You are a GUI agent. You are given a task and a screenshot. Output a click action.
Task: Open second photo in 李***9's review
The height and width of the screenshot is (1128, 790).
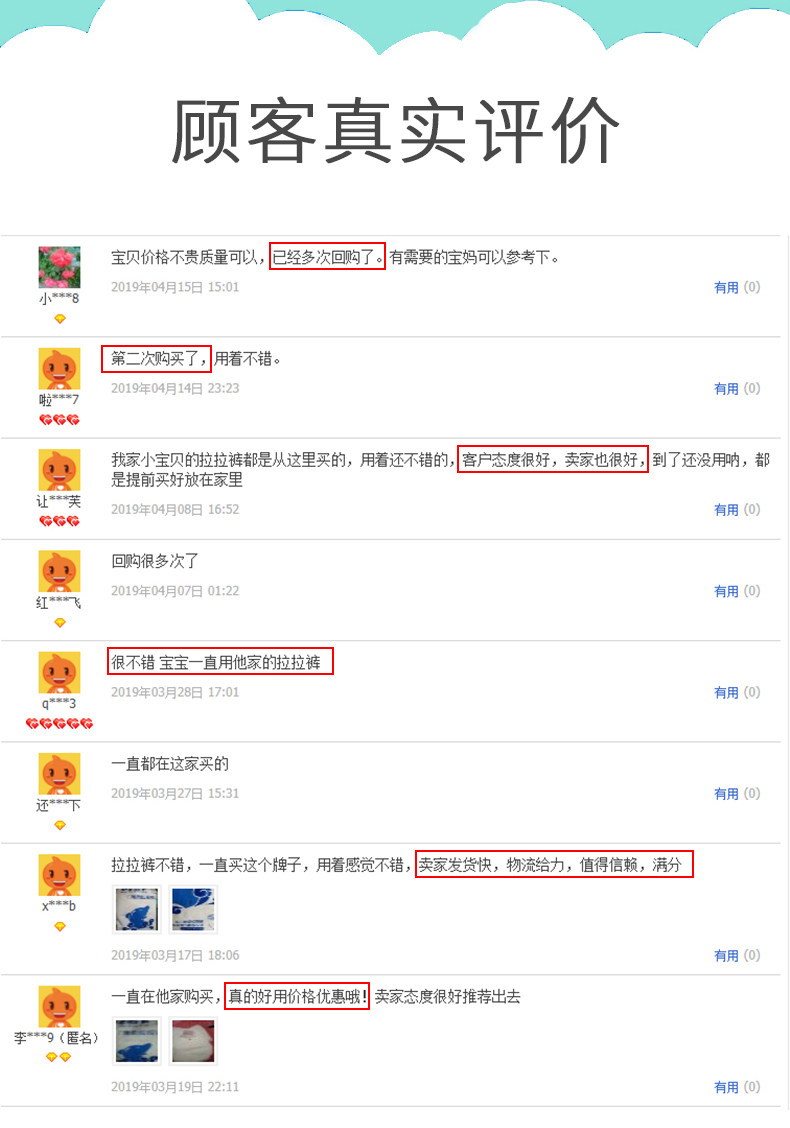coord(193,1041)
